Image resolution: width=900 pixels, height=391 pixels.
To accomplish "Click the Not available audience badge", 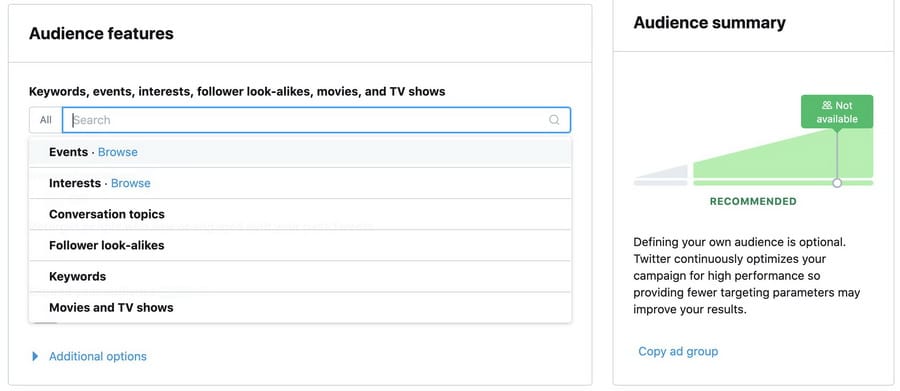I will pos(837,112).
